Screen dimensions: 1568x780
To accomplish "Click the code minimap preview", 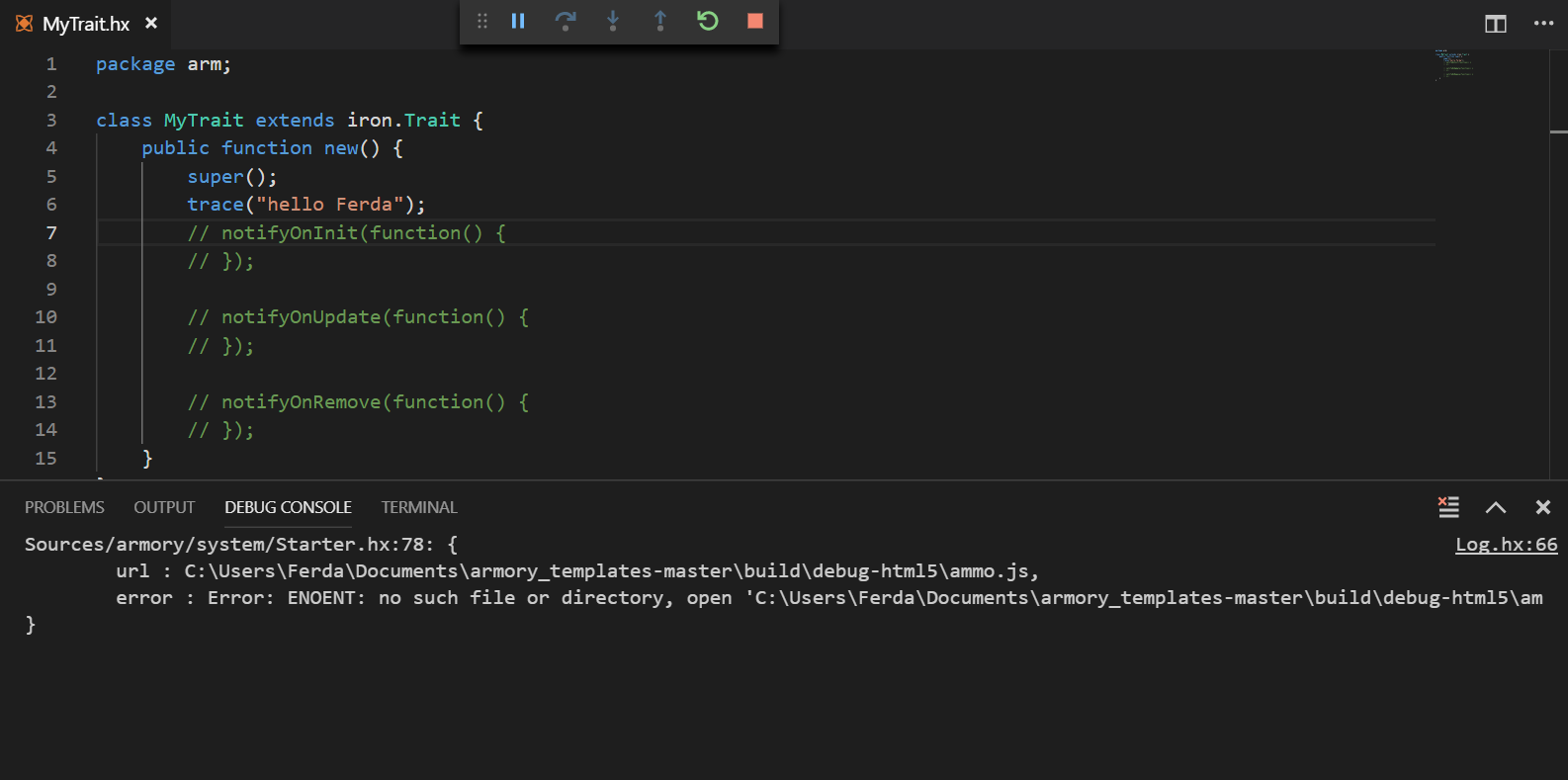I will [1454, 65].
